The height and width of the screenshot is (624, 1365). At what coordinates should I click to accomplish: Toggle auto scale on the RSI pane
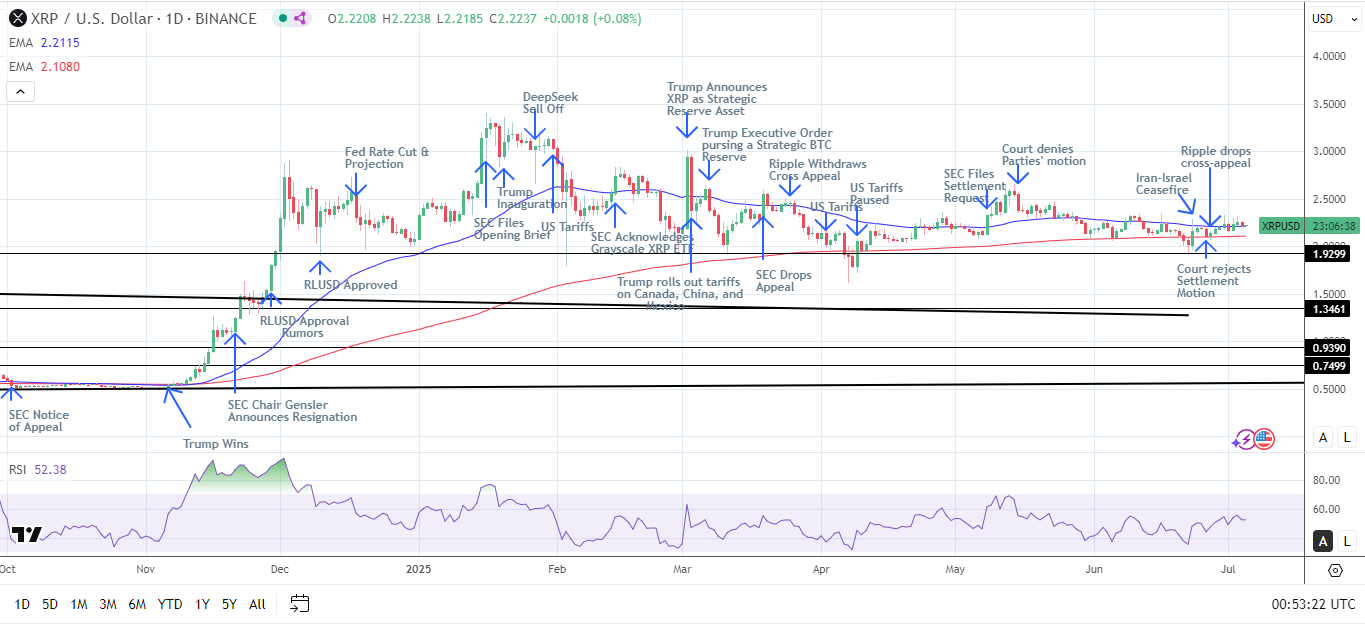[x=1323, y=541]
